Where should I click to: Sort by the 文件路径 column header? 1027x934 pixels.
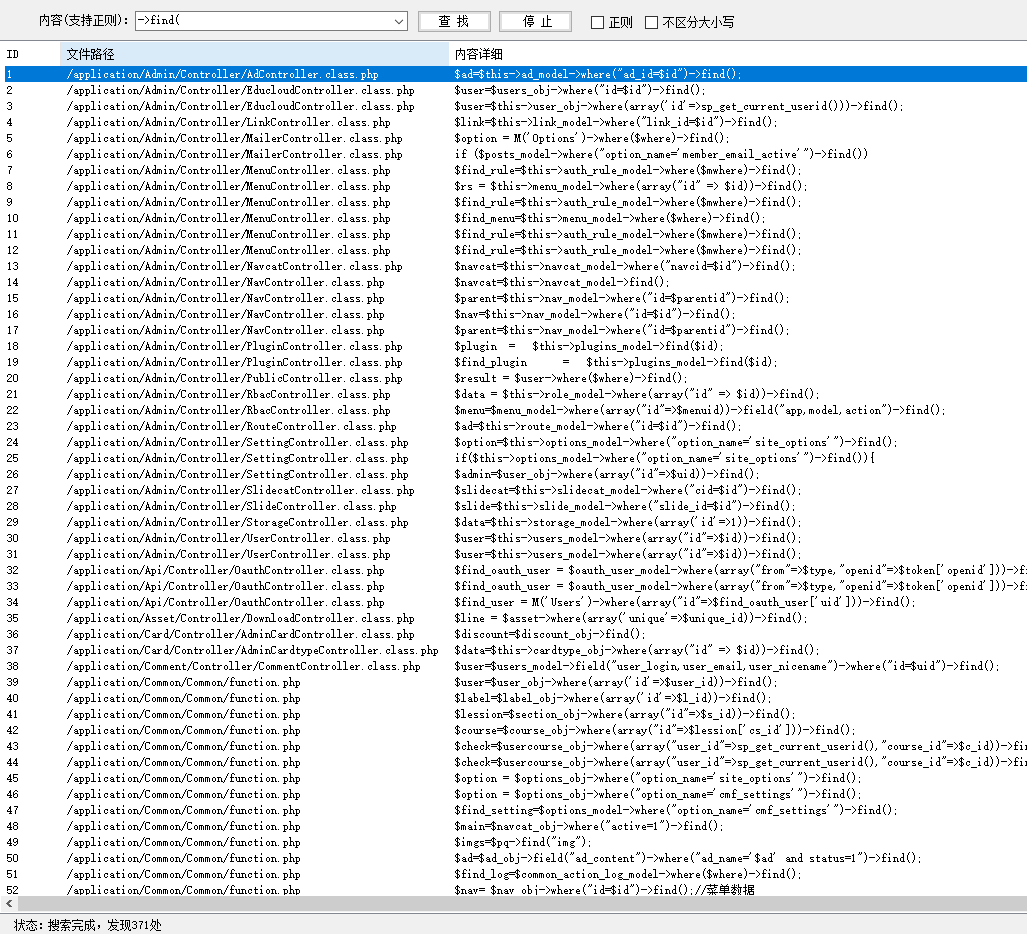254,54
